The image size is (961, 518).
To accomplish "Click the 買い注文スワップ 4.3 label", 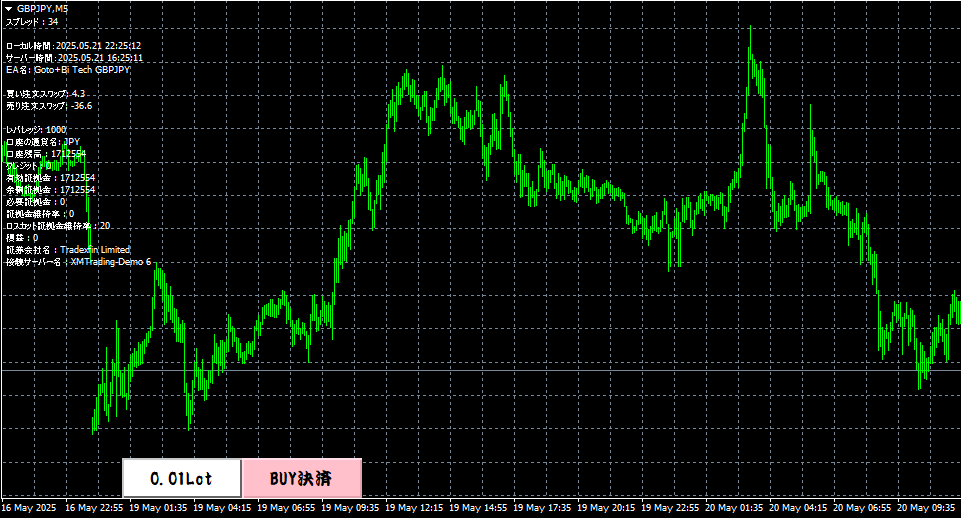I will (46, 94).
